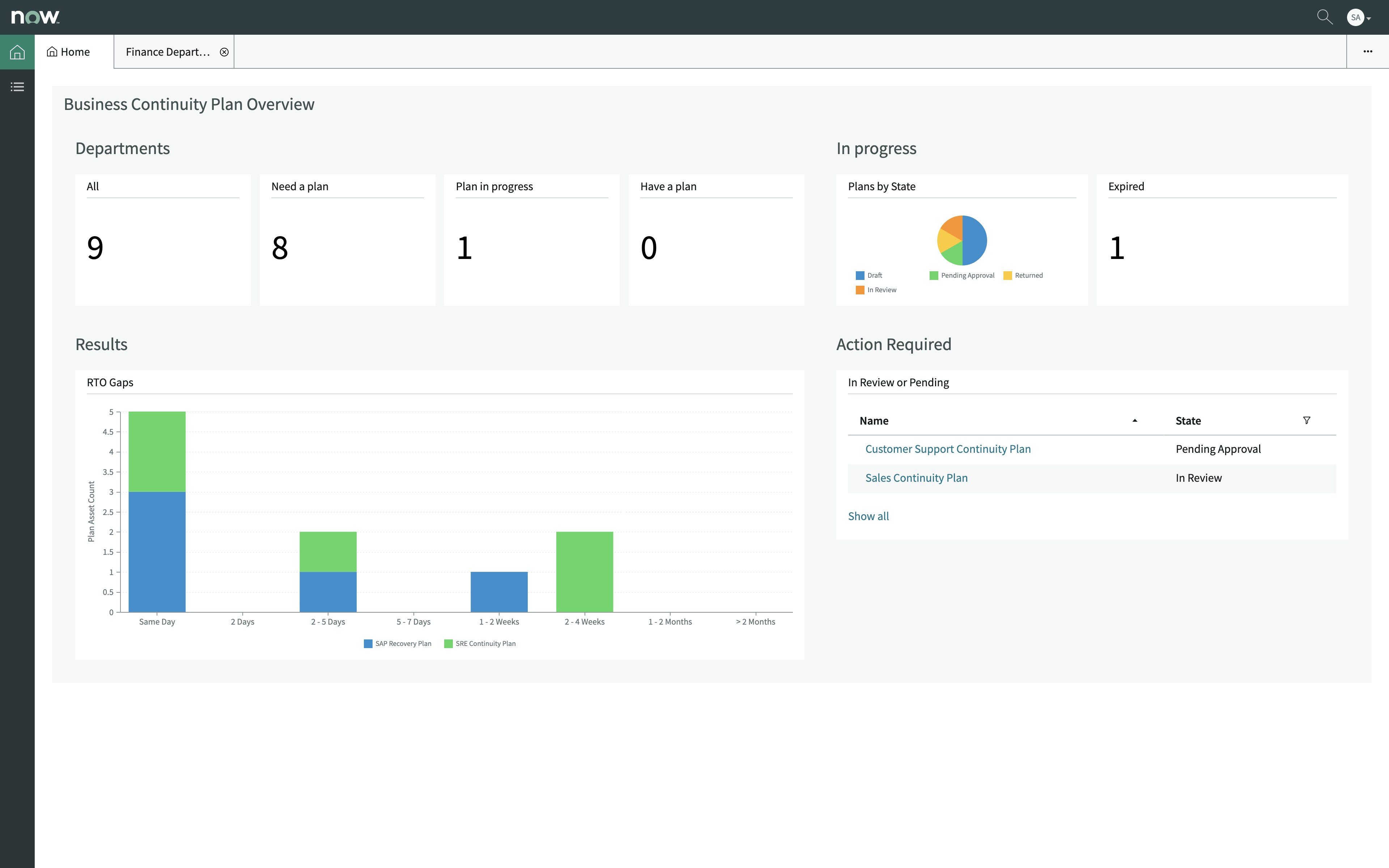Viewport: 1389px width, 868px height.
Task: Click the Results section heading
Action: point(101,344)
